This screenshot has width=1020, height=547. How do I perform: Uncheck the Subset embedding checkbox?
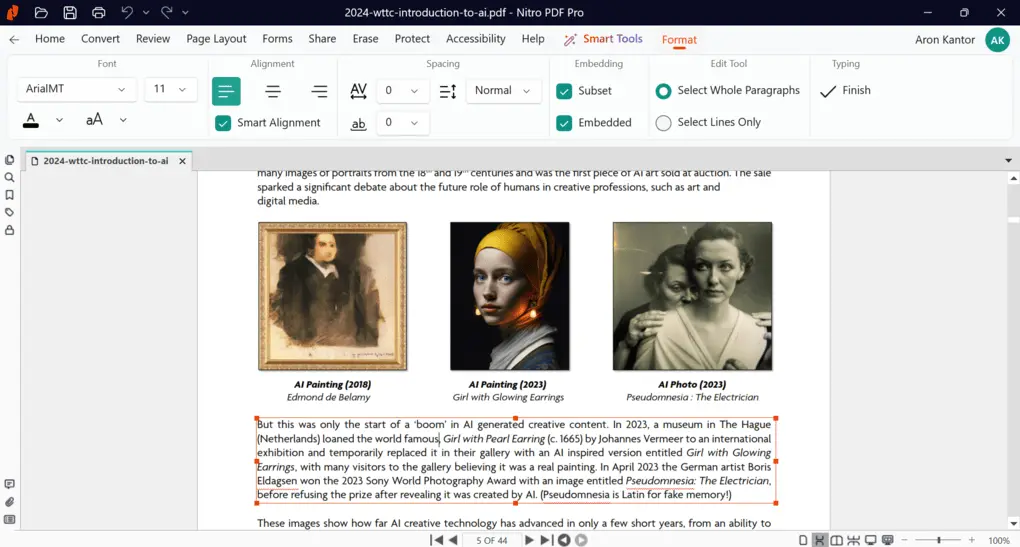click(x=564, y=91)
